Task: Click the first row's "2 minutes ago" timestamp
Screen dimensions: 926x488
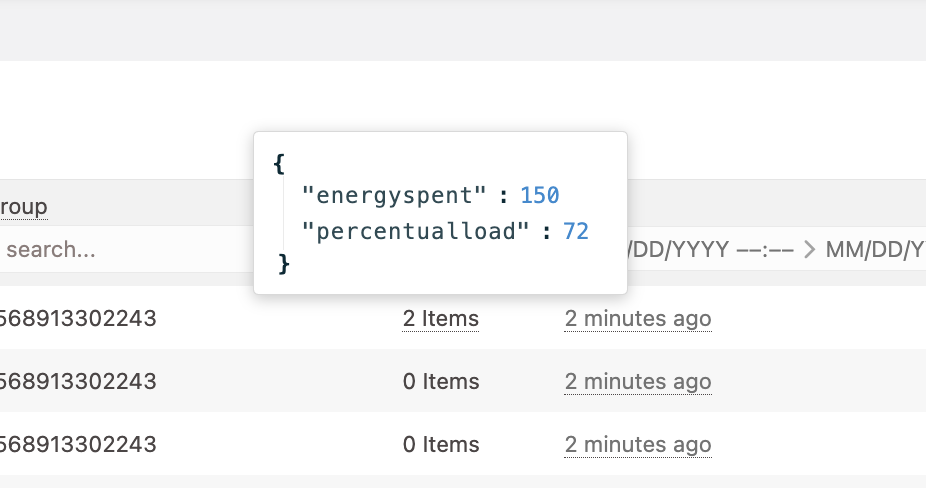Action: [637, 319]
